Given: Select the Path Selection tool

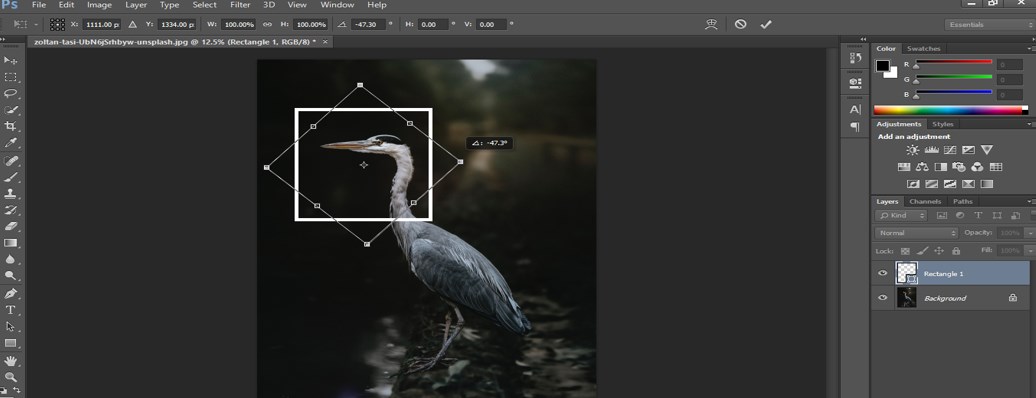Looking at the screenshot, I should point(11,327).
